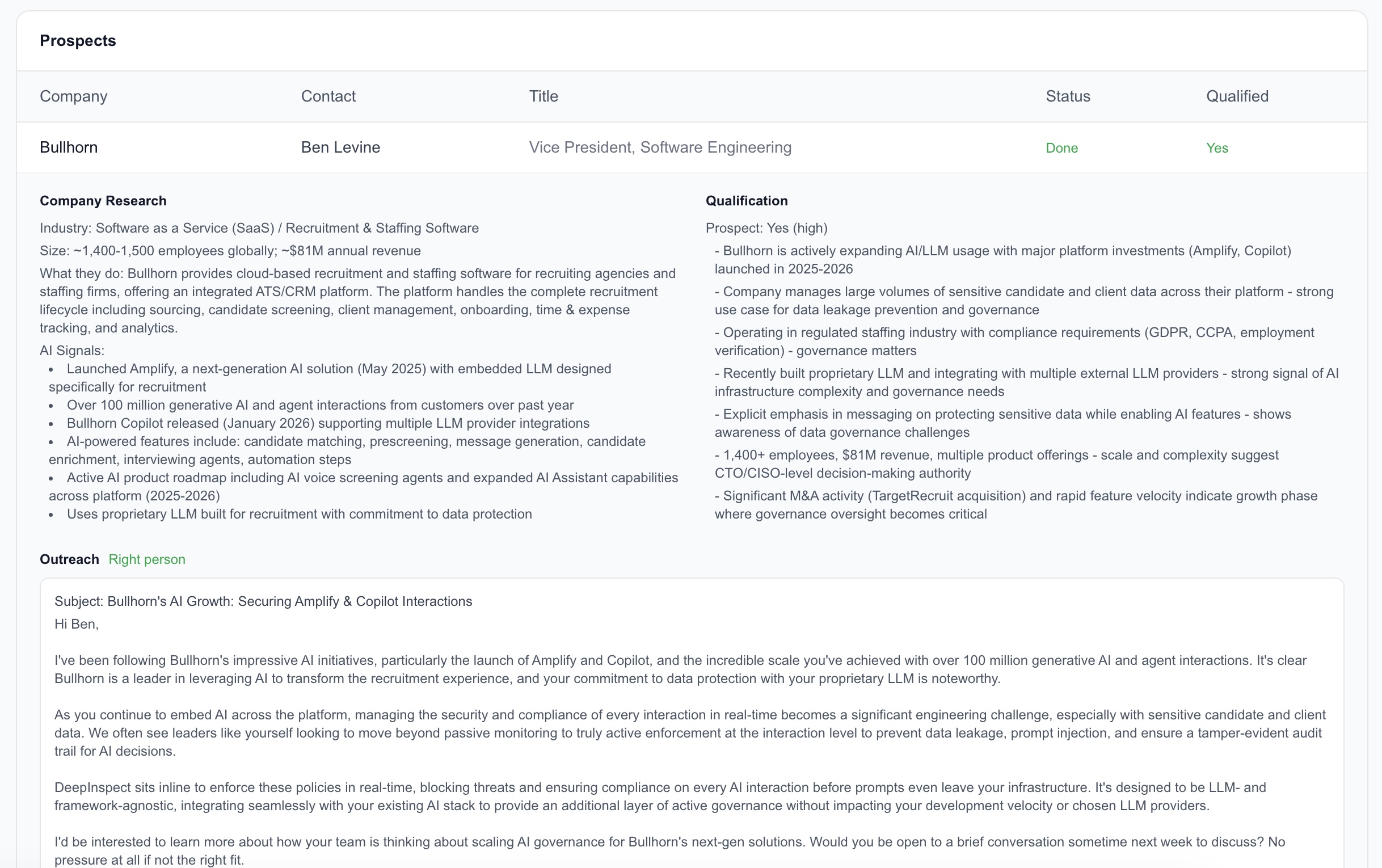The image size is (1382, 868).
Task: Select the Vice President, Software Engineering title
Action: (660, 147)
